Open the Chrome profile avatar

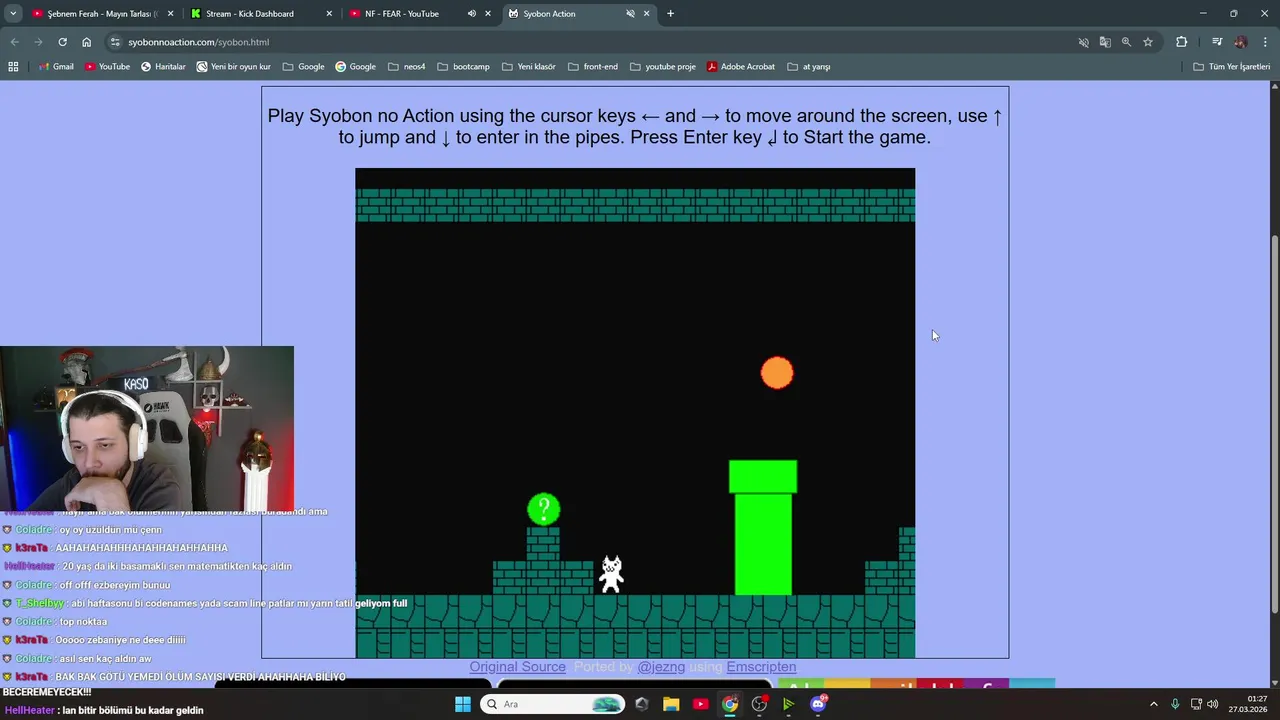pyautogui.click(x=1241, y=42)
